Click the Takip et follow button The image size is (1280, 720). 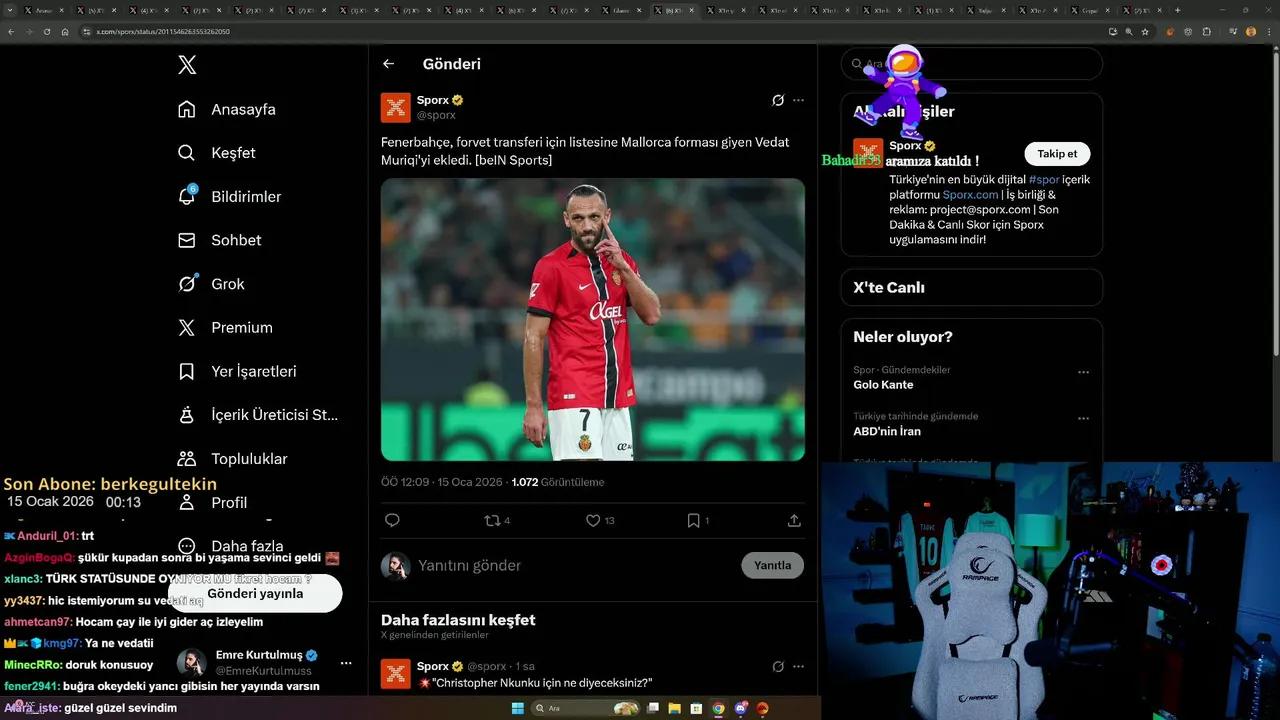(1057, 154)
